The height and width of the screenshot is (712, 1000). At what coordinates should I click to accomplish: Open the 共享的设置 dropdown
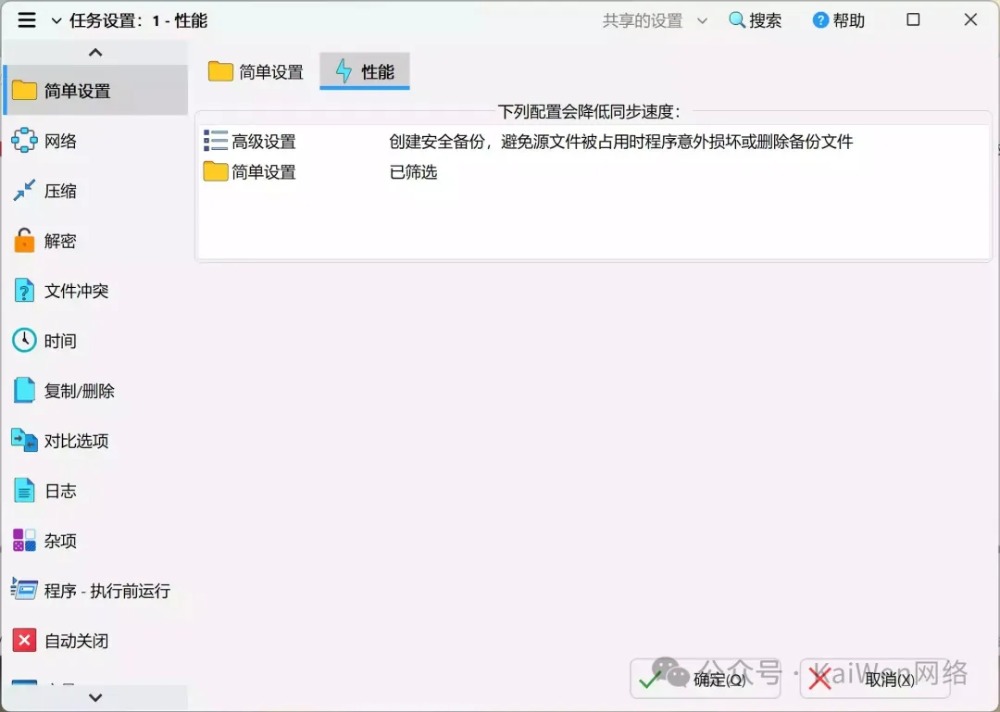pos(654,21)
